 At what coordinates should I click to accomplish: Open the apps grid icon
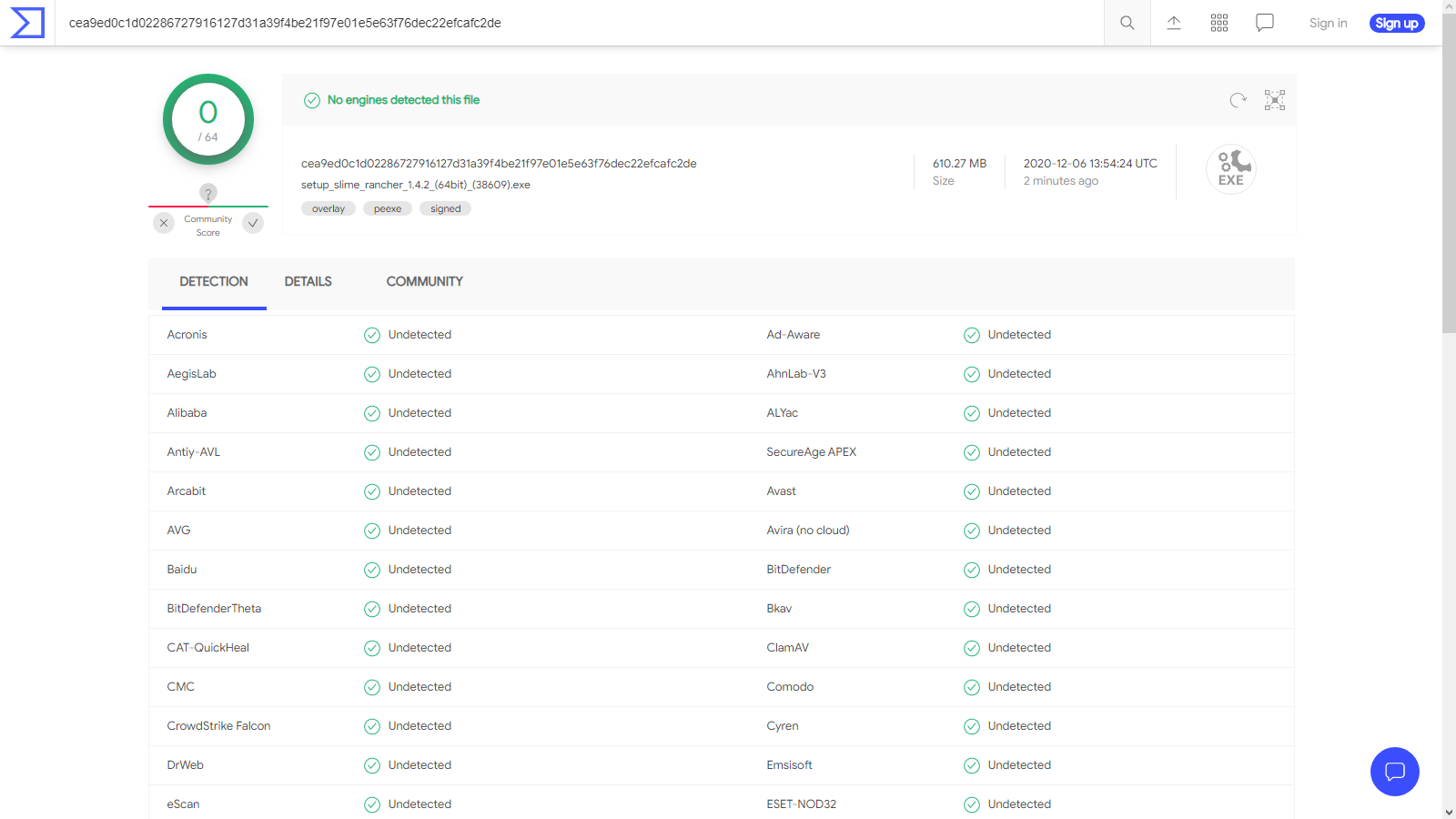click(1219, 23)
